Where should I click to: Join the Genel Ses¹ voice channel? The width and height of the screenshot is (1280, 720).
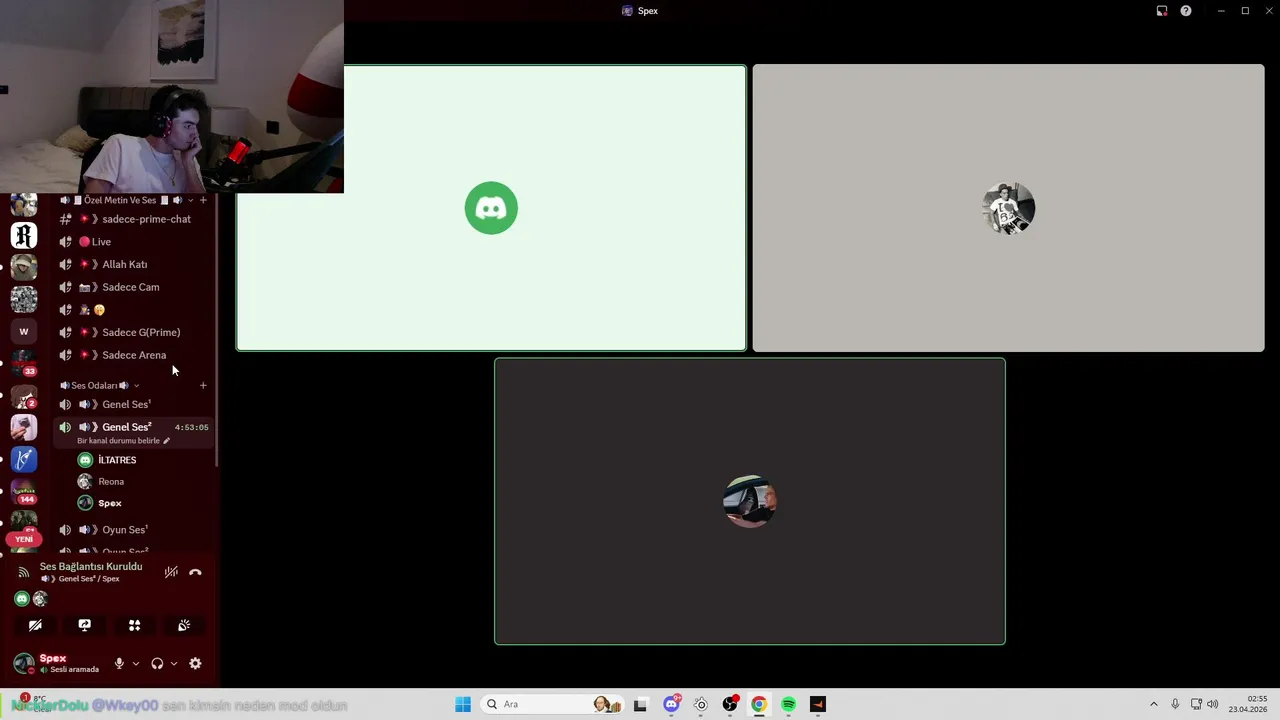[x=134, y=404]
